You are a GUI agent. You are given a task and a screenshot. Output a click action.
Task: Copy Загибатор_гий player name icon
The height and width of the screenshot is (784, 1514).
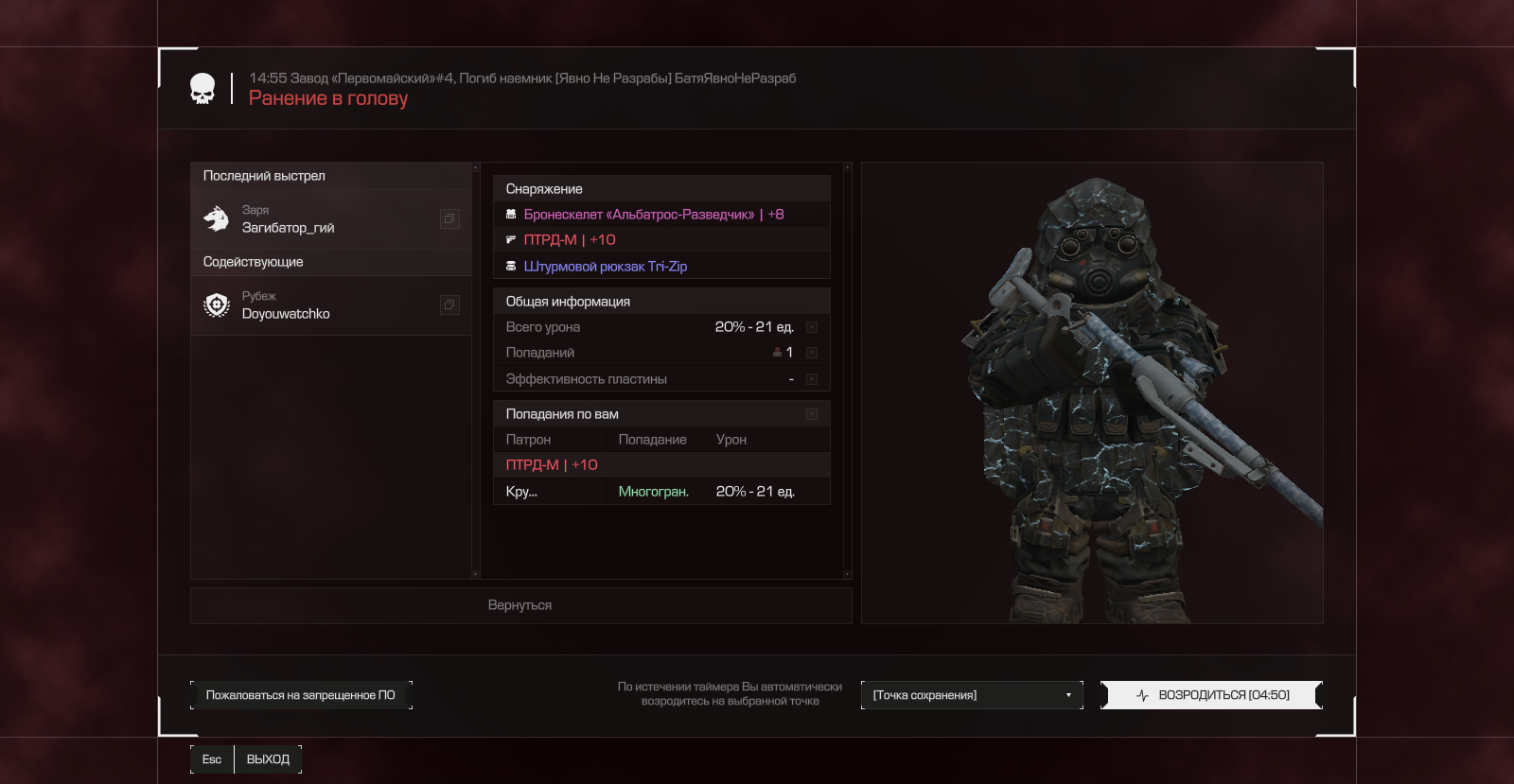[449, 218]
